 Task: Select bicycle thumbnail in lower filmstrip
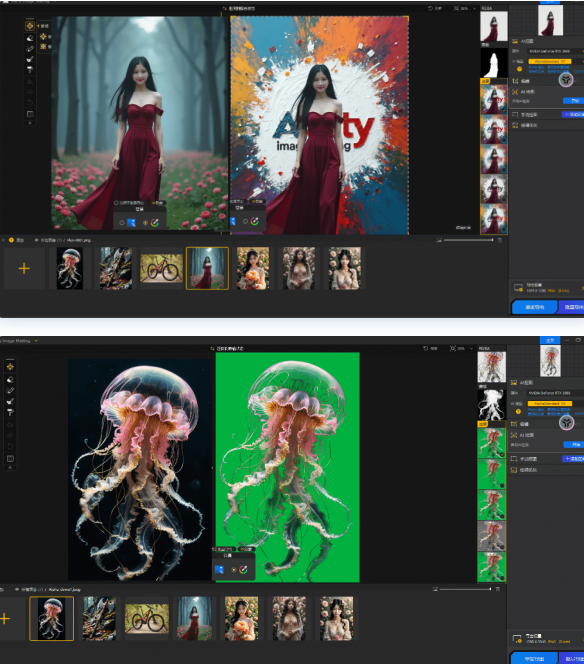(x=147, y=619)
